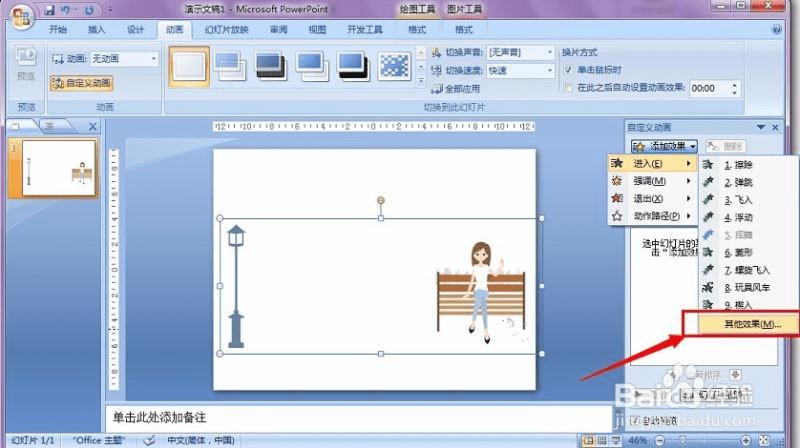800x448 pixels.
Task: Click the help icon on ribbon
Action: point(777,29)
